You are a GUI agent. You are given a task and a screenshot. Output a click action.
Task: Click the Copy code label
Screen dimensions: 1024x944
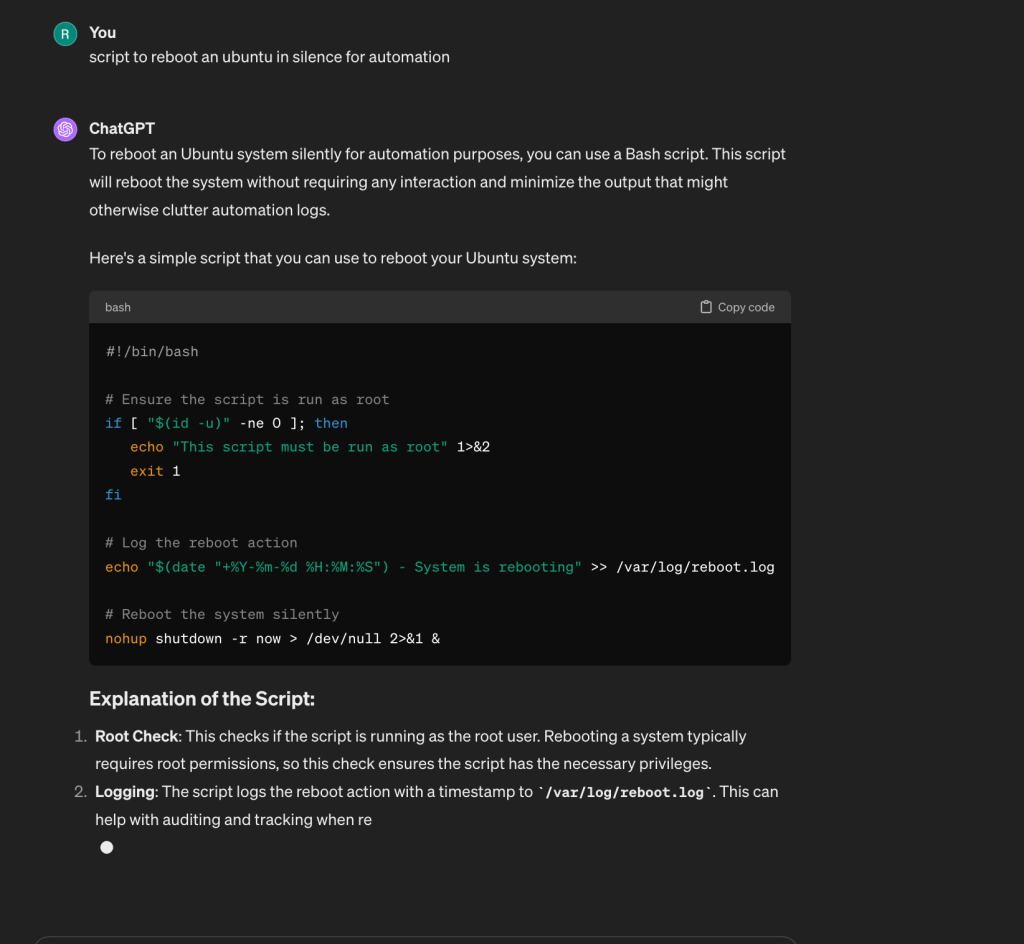746,307
